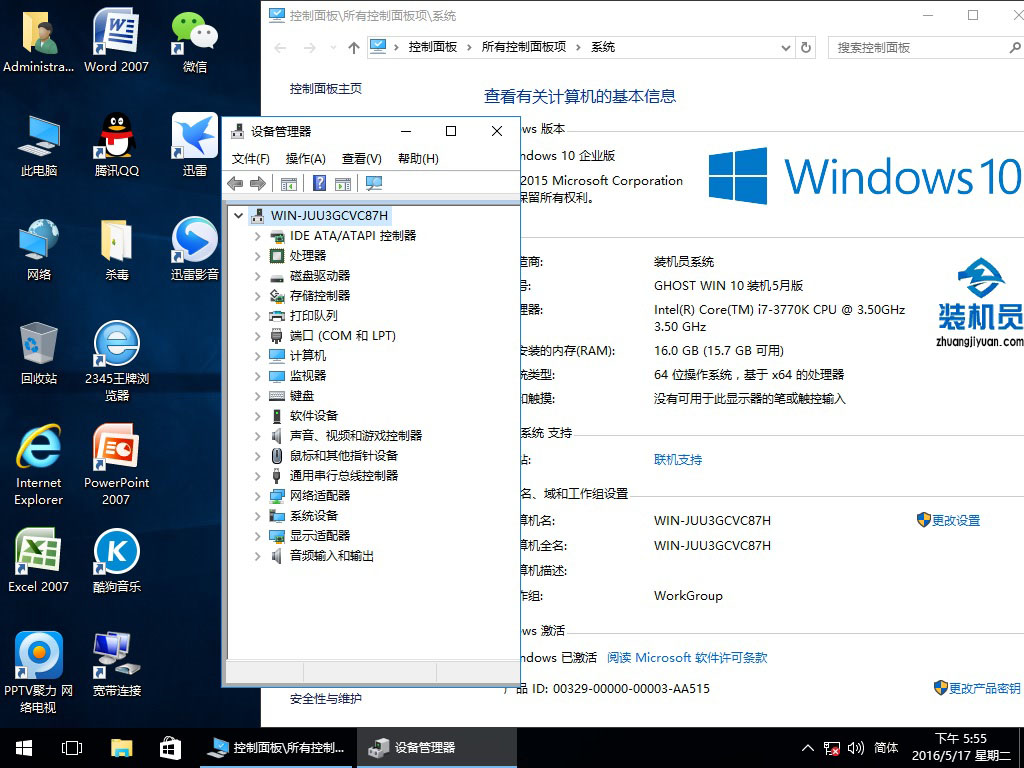1024x768 pixels.
Task: Click the volume speaker icon in system tray
Action: [x=856, y=748]
